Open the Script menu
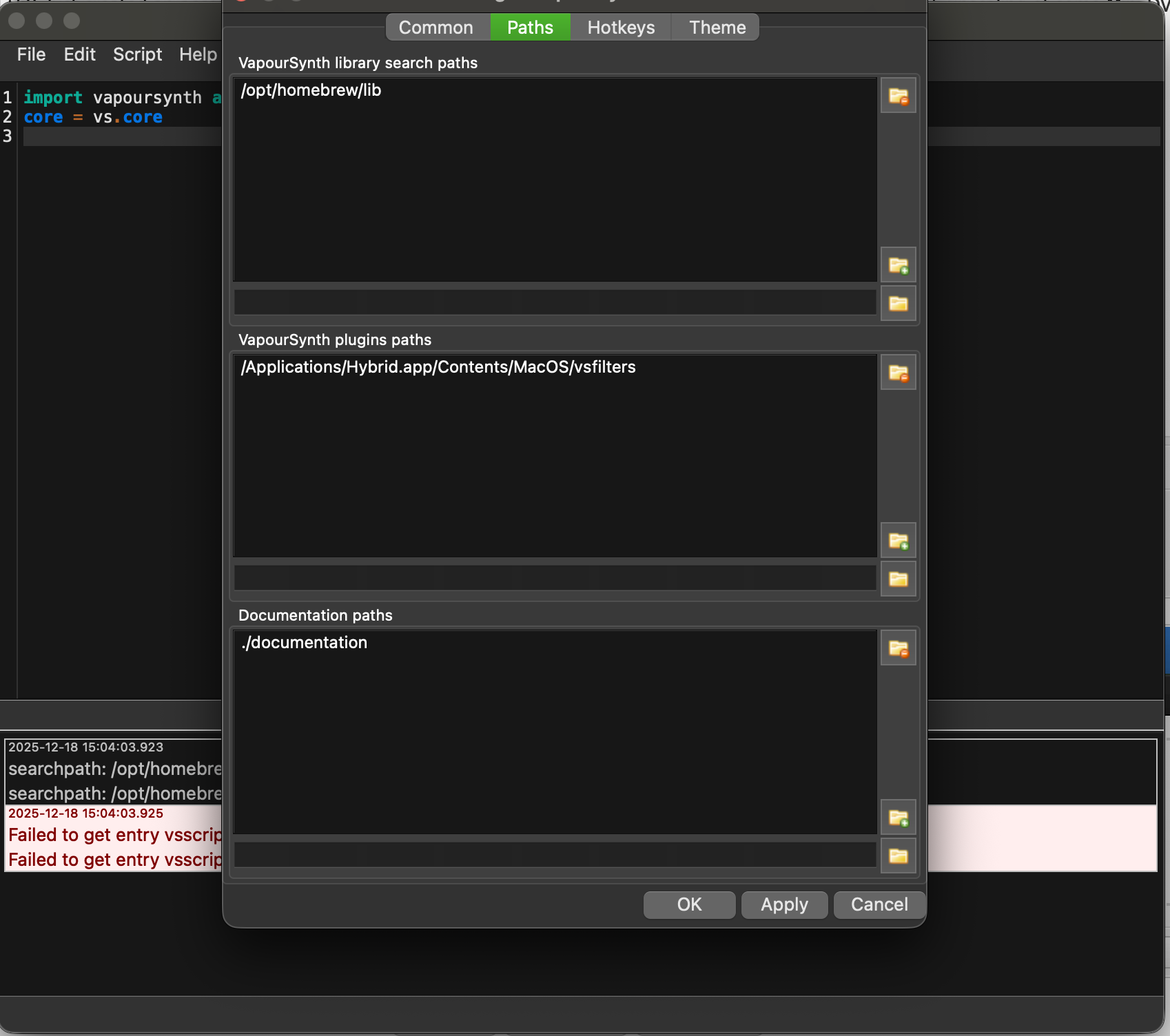The height and width of the screenshot is (1036, 1170). tap(137, 54)
